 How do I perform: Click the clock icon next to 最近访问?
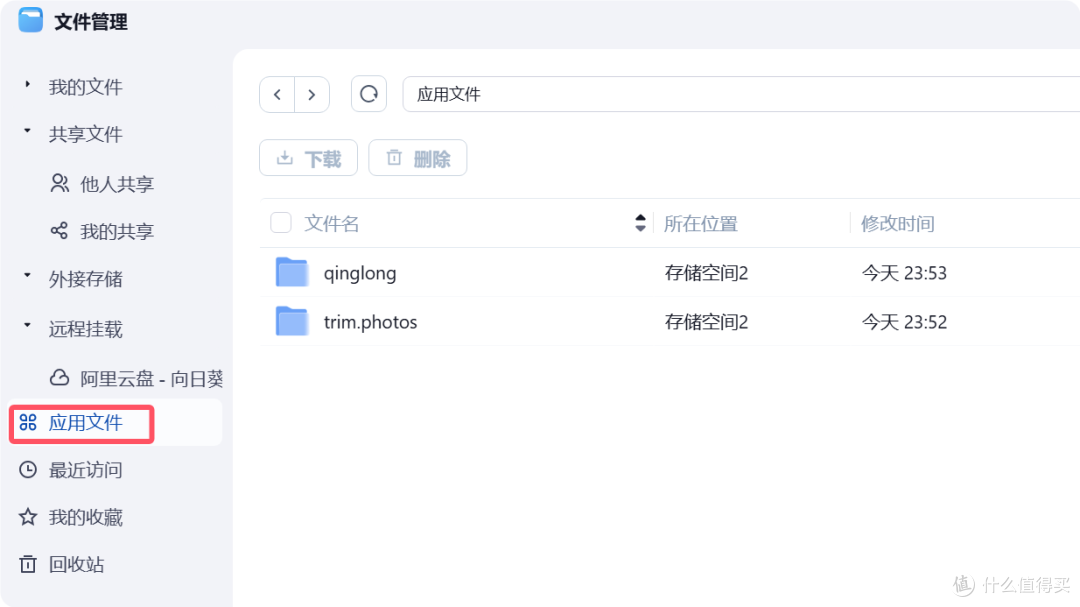[29, 470]
